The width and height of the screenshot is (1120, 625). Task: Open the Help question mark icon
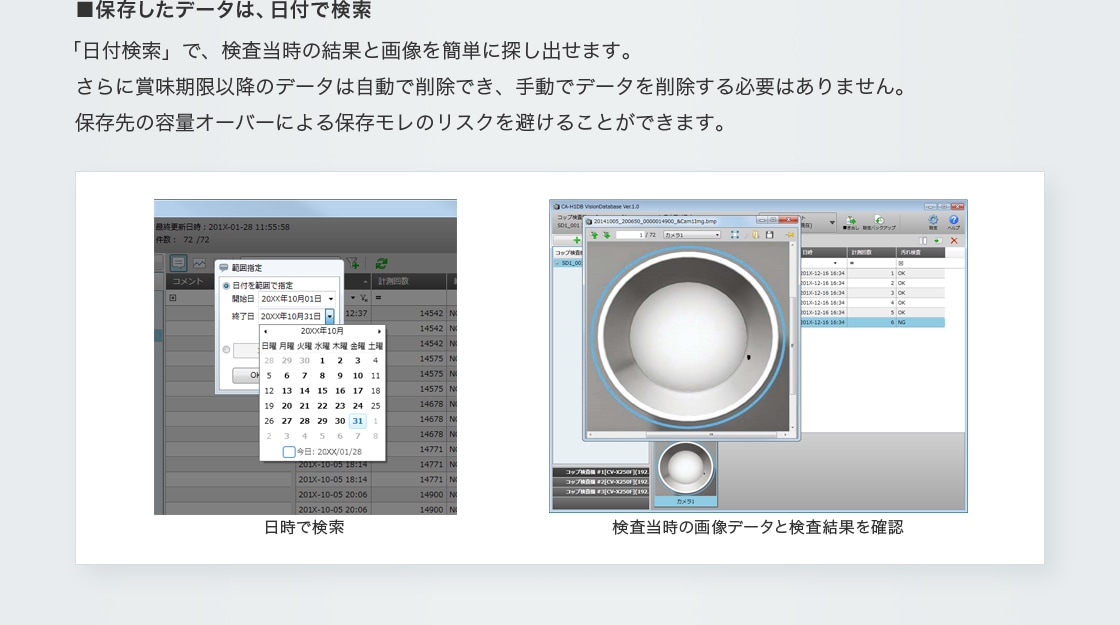tap(953, 221)
